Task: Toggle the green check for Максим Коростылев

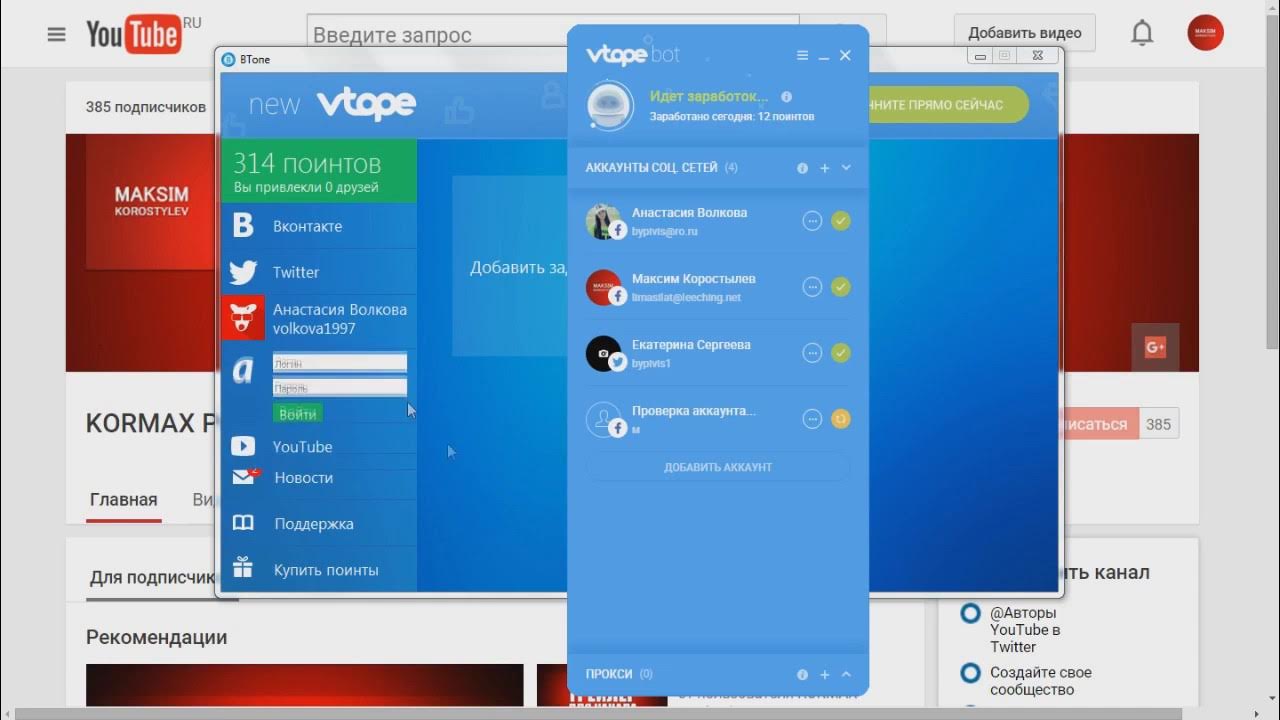Action: point(841,287)
